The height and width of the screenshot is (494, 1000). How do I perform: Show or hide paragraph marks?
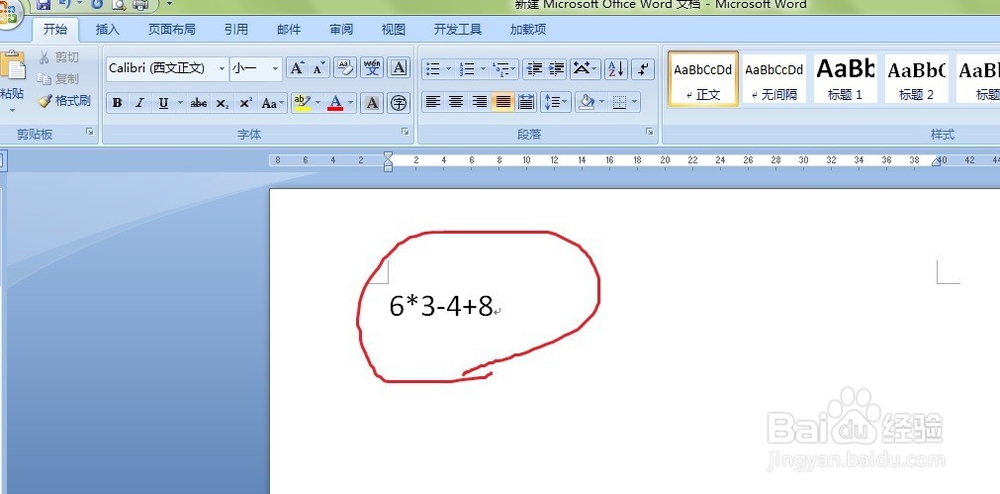[x=643, y=68]
